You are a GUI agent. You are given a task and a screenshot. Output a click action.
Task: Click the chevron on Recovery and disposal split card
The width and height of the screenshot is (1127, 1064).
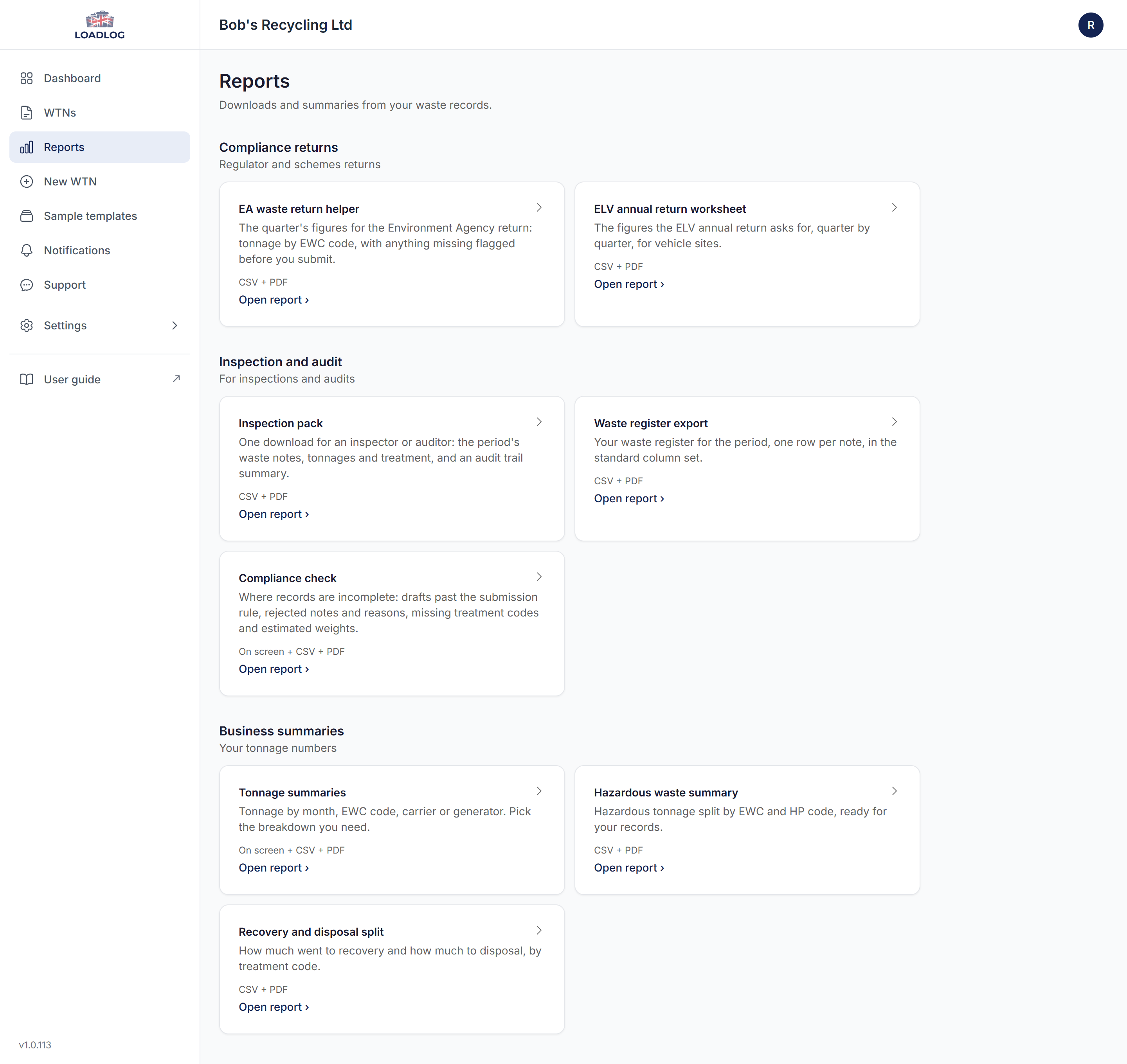[x=539, y=930]
